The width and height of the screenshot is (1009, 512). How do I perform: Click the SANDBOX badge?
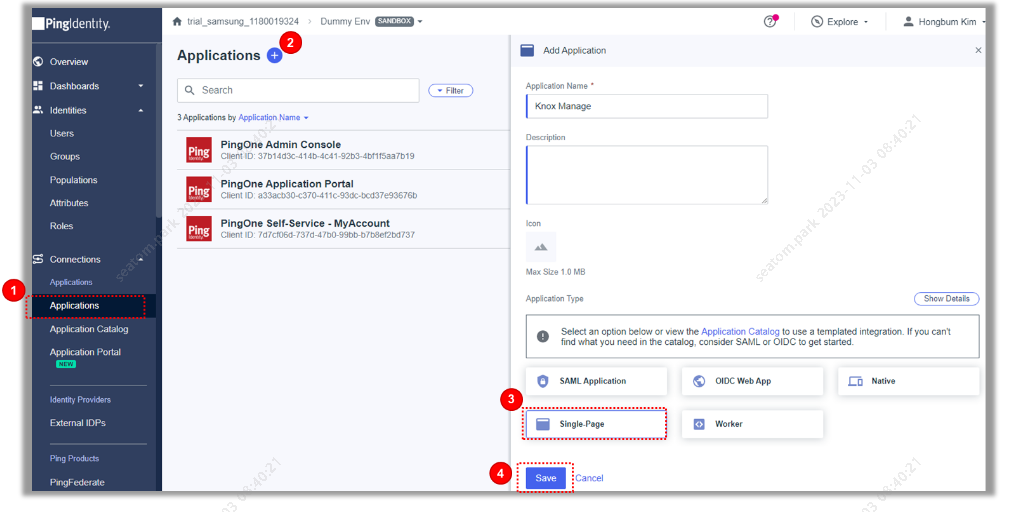click(394, 21)
